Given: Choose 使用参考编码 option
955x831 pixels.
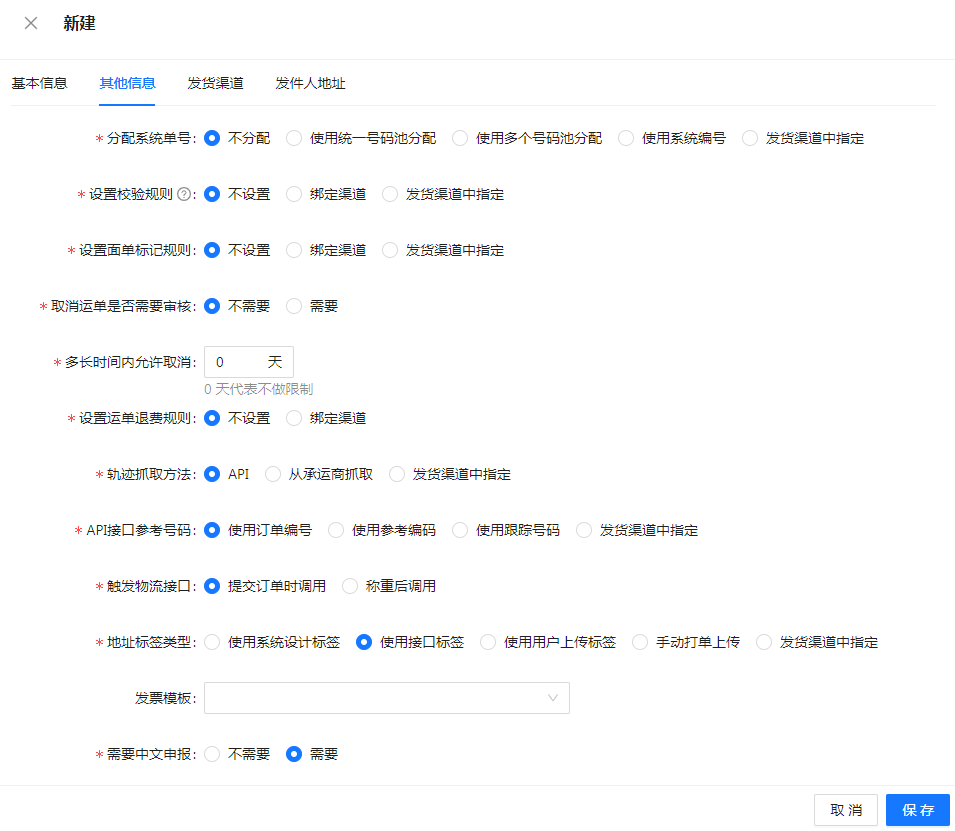Looking at the screenshot, I should [336, 530].
